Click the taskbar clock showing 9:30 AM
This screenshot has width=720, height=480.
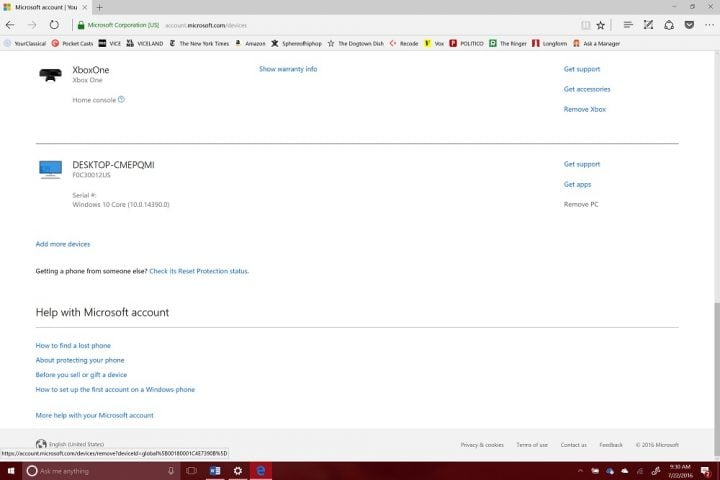coord(680,471)
